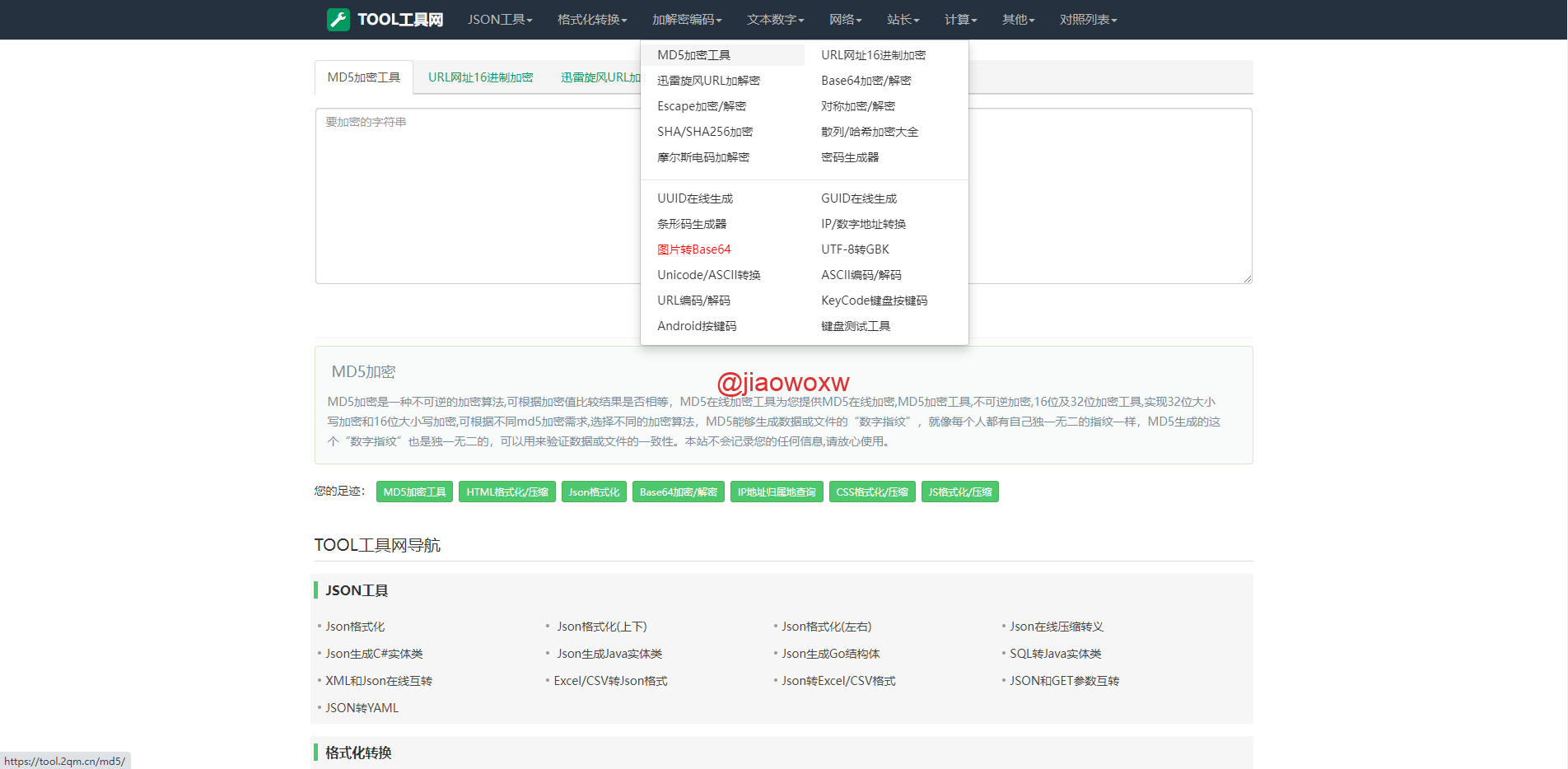Choose UUID在线生成 menu entry
The width and height of the screenshot is (1568, 769).
[x=695, y=198]
